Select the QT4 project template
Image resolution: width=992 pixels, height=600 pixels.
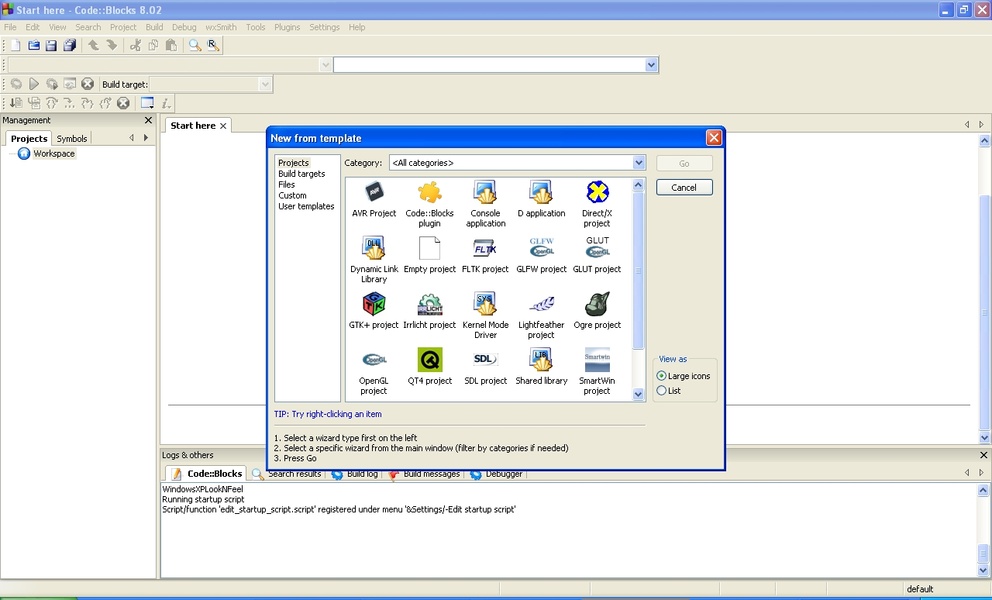tap(430, 361)
